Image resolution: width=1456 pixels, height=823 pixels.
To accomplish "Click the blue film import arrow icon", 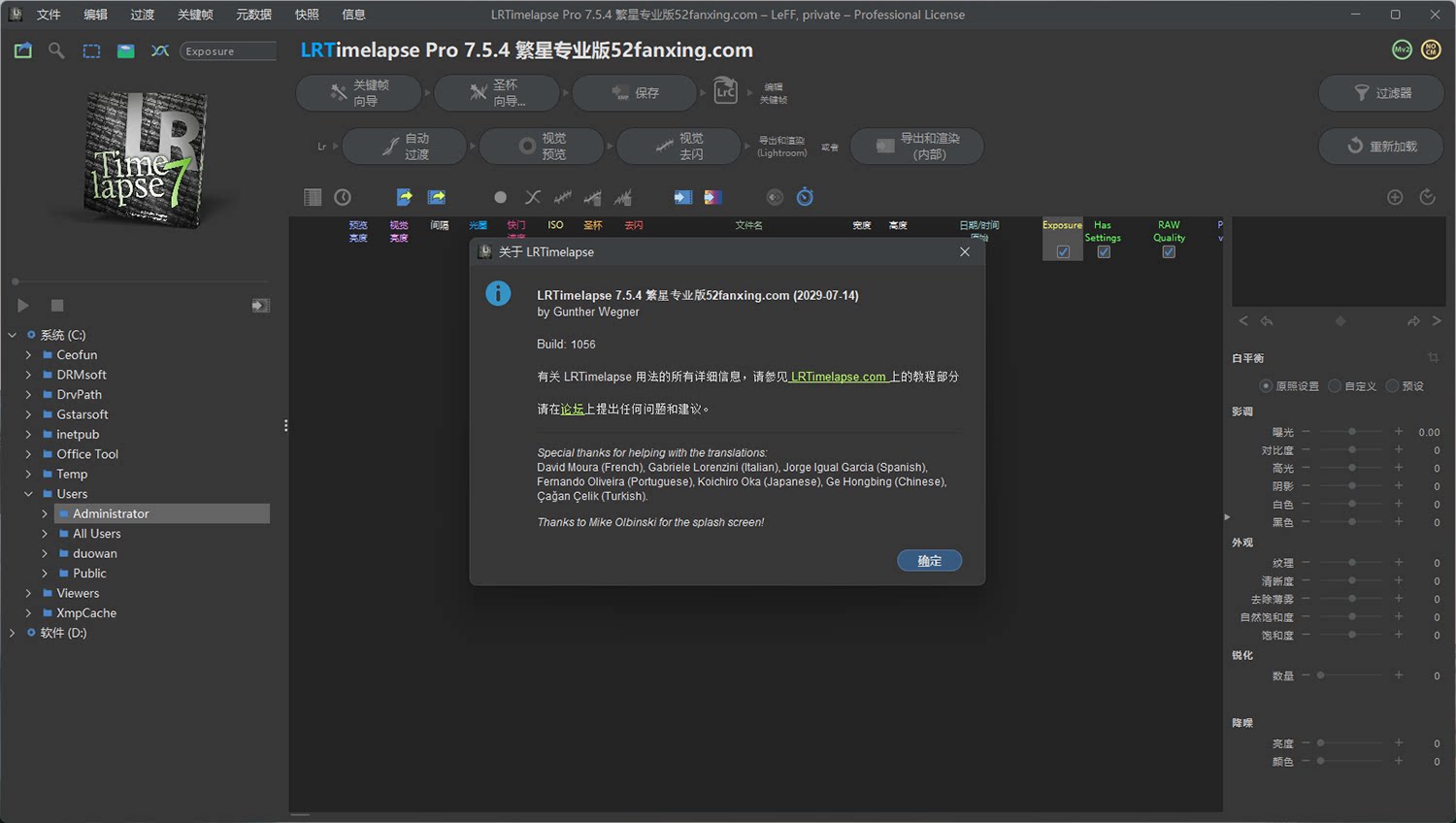I will 683,197.
